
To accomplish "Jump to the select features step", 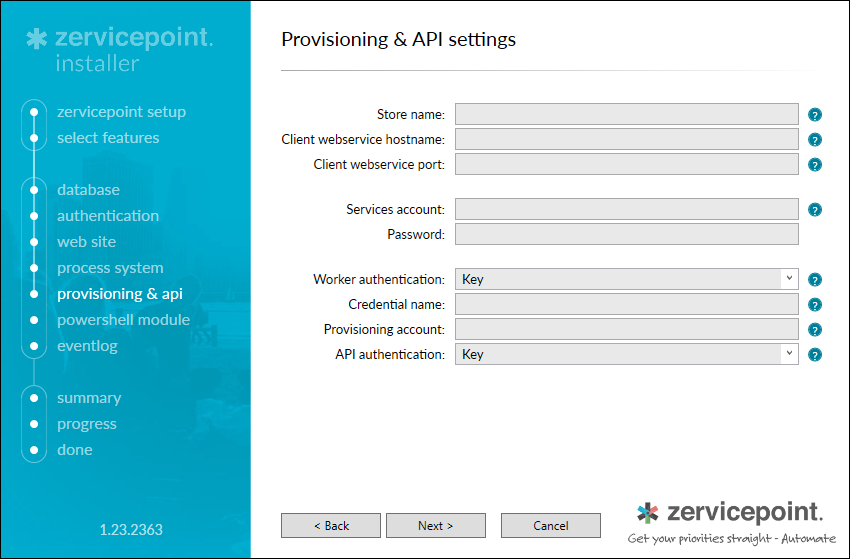I will coord(108,138).
